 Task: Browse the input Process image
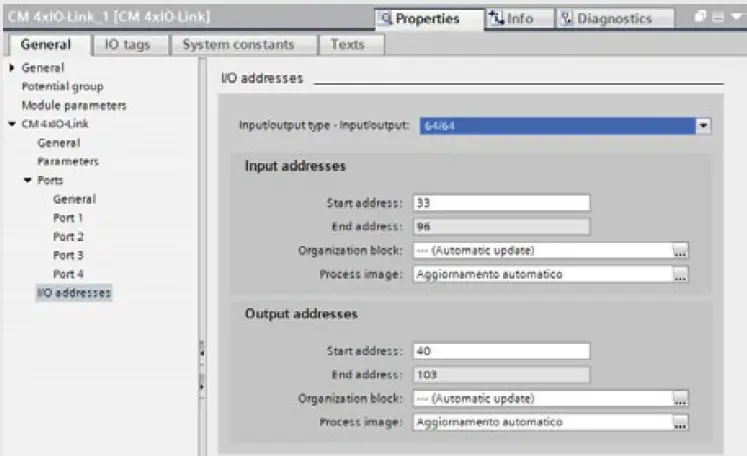[680, 274]
